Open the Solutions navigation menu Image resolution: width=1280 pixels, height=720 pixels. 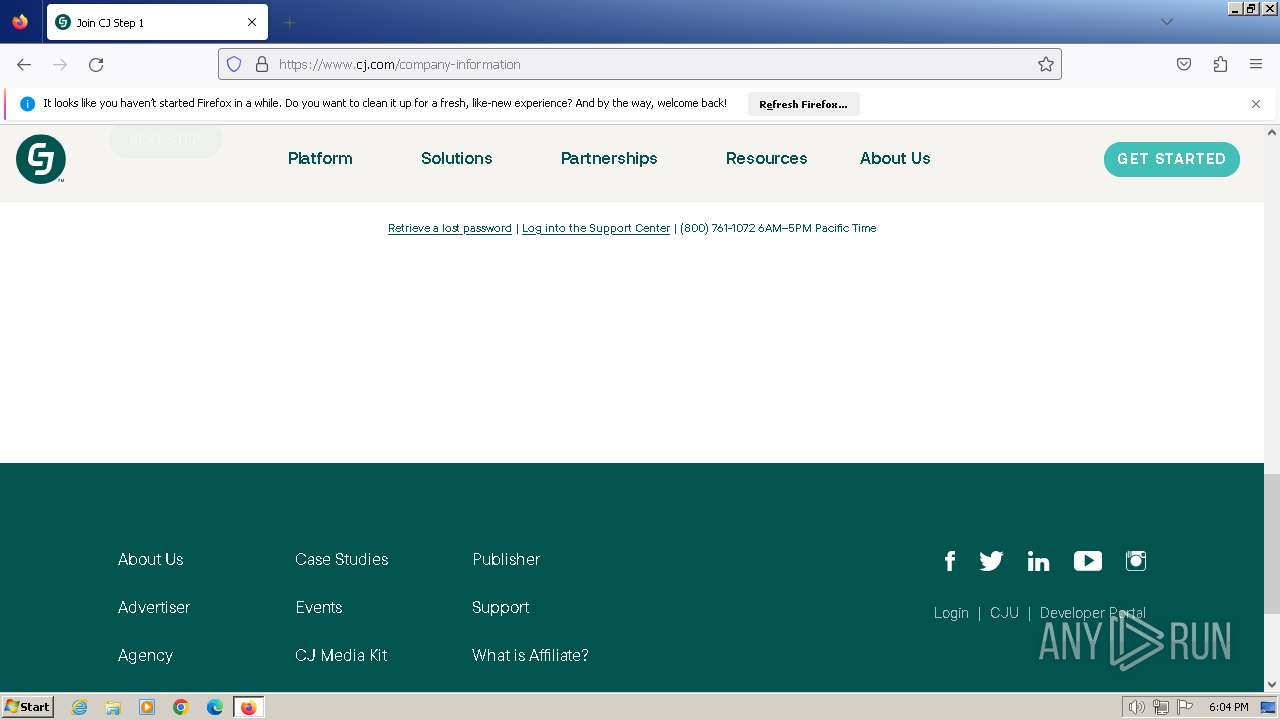pyautogui.click(x=457, y=158)
